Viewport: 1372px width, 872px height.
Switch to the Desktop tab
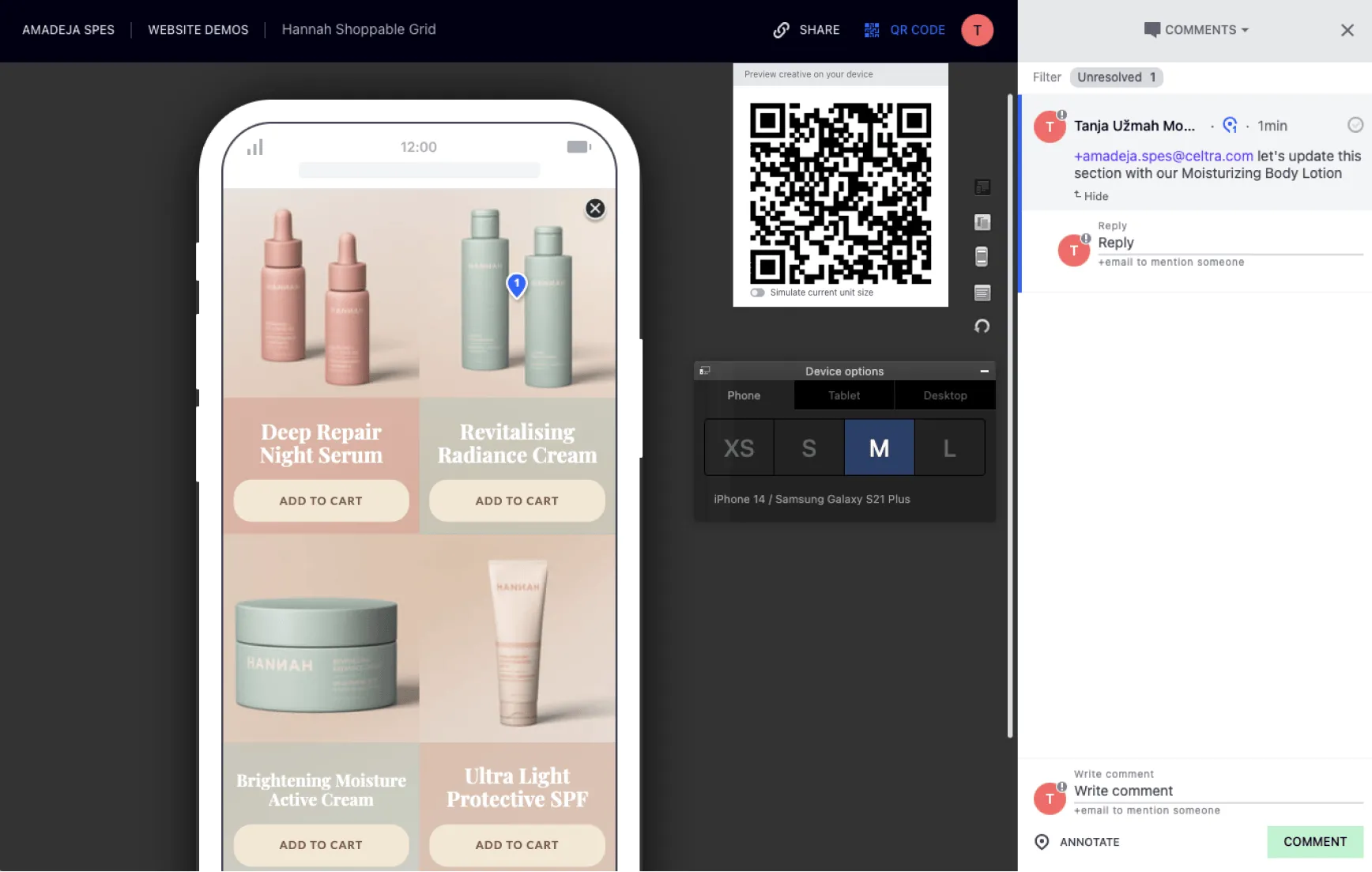pyautogui.click(x=945, y=395)
